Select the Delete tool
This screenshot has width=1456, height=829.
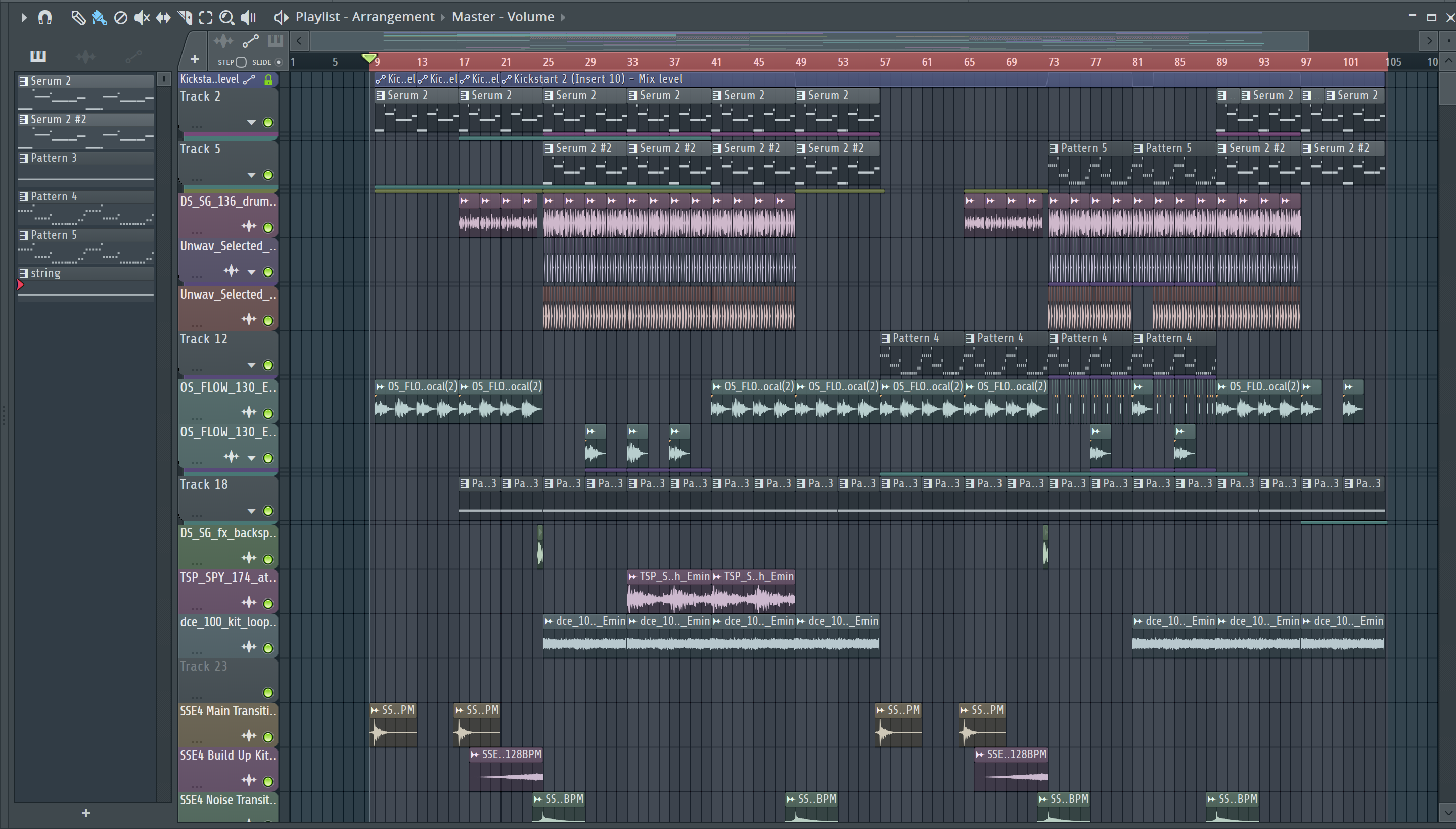(120, 18)
